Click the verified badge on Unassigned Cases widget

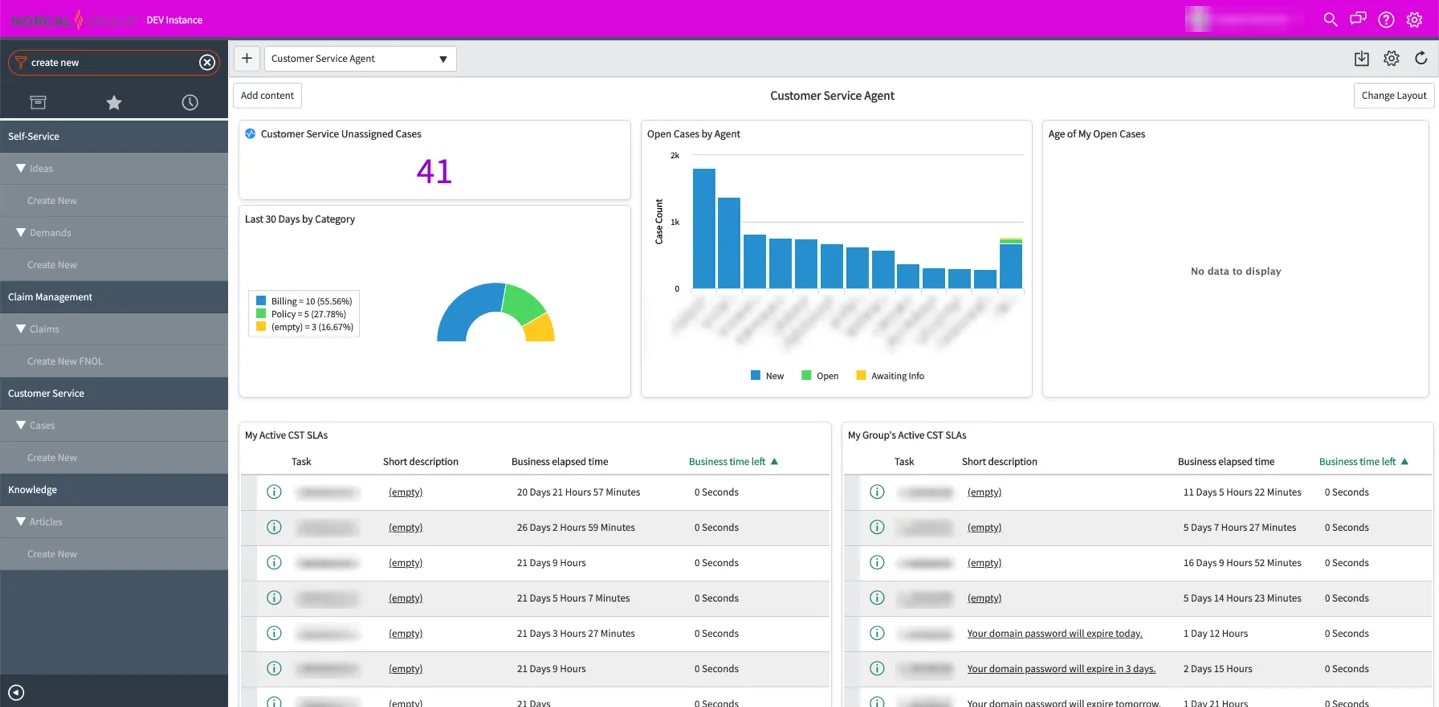click(250, 134)
